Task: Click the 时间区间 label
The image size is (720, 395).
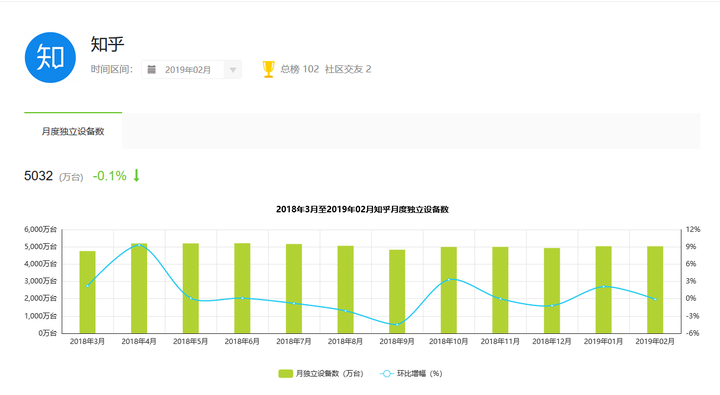Action: coord(112,69)
